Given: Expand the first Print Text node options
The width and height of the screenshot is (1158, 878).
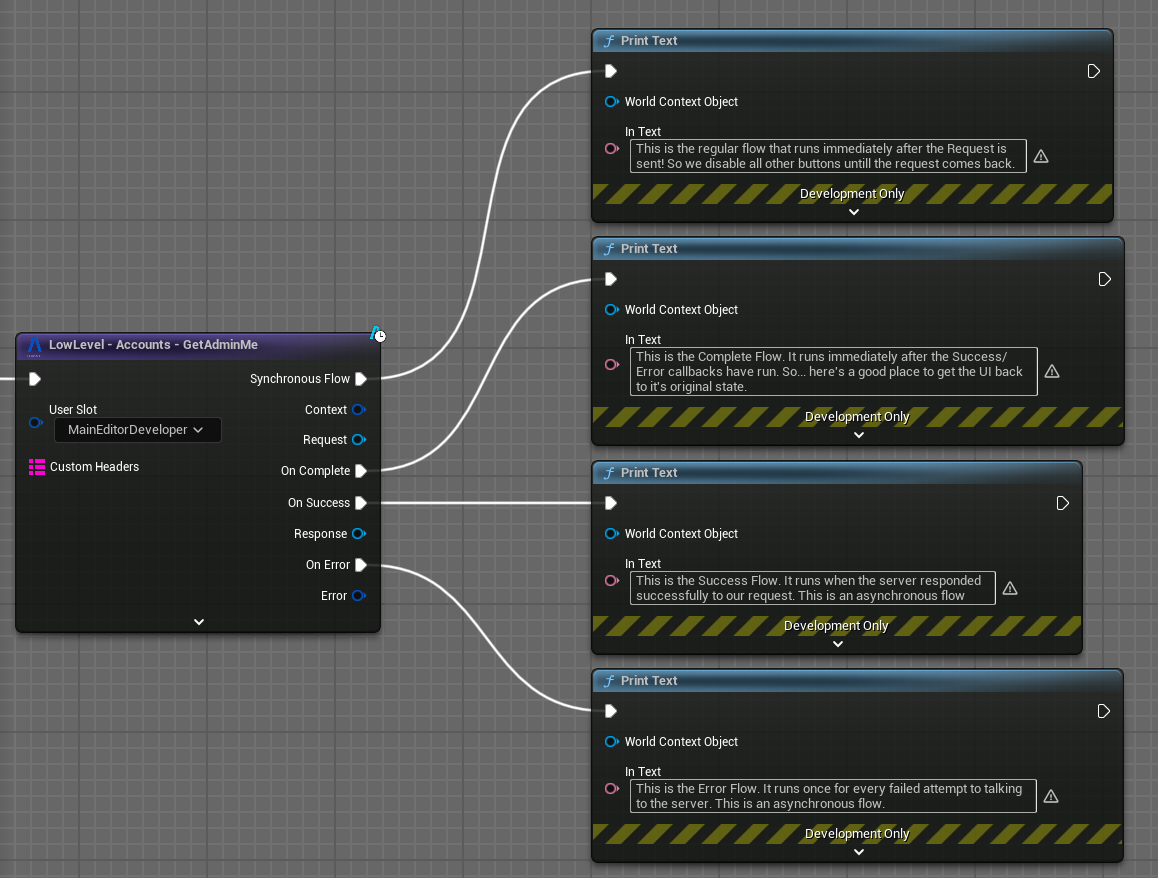Looking at the screenshot, I should pyautogui.click(x=853, y=212).
